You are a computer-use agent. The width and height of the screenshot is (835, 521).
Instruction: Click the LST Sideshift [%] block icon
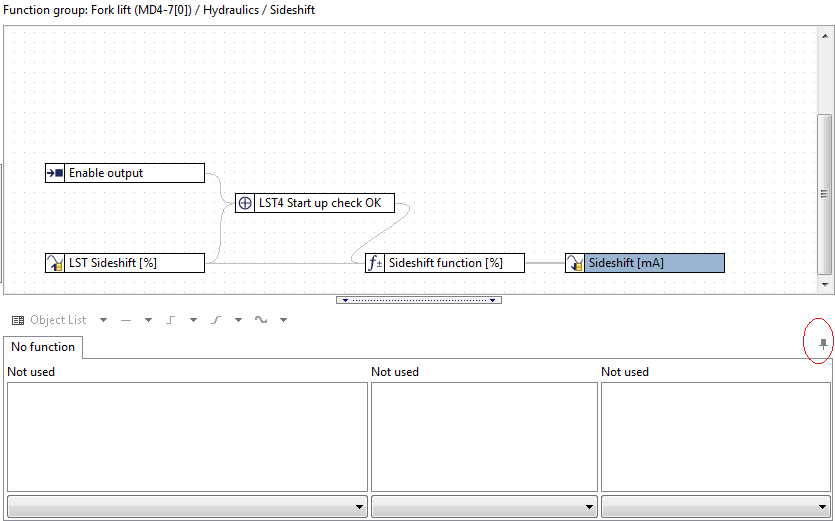point(55,263)
